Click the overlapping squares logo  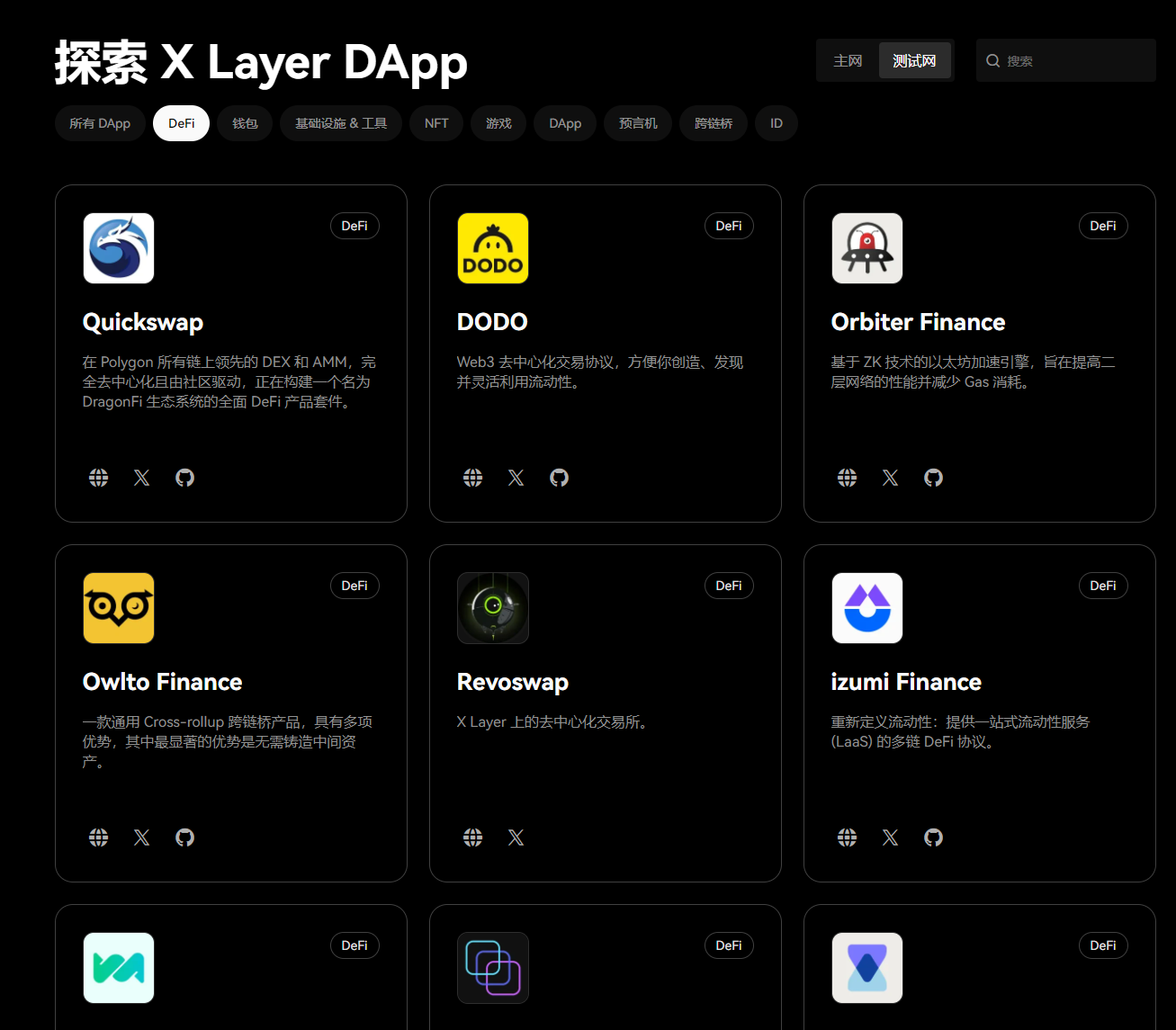(493, 968)
